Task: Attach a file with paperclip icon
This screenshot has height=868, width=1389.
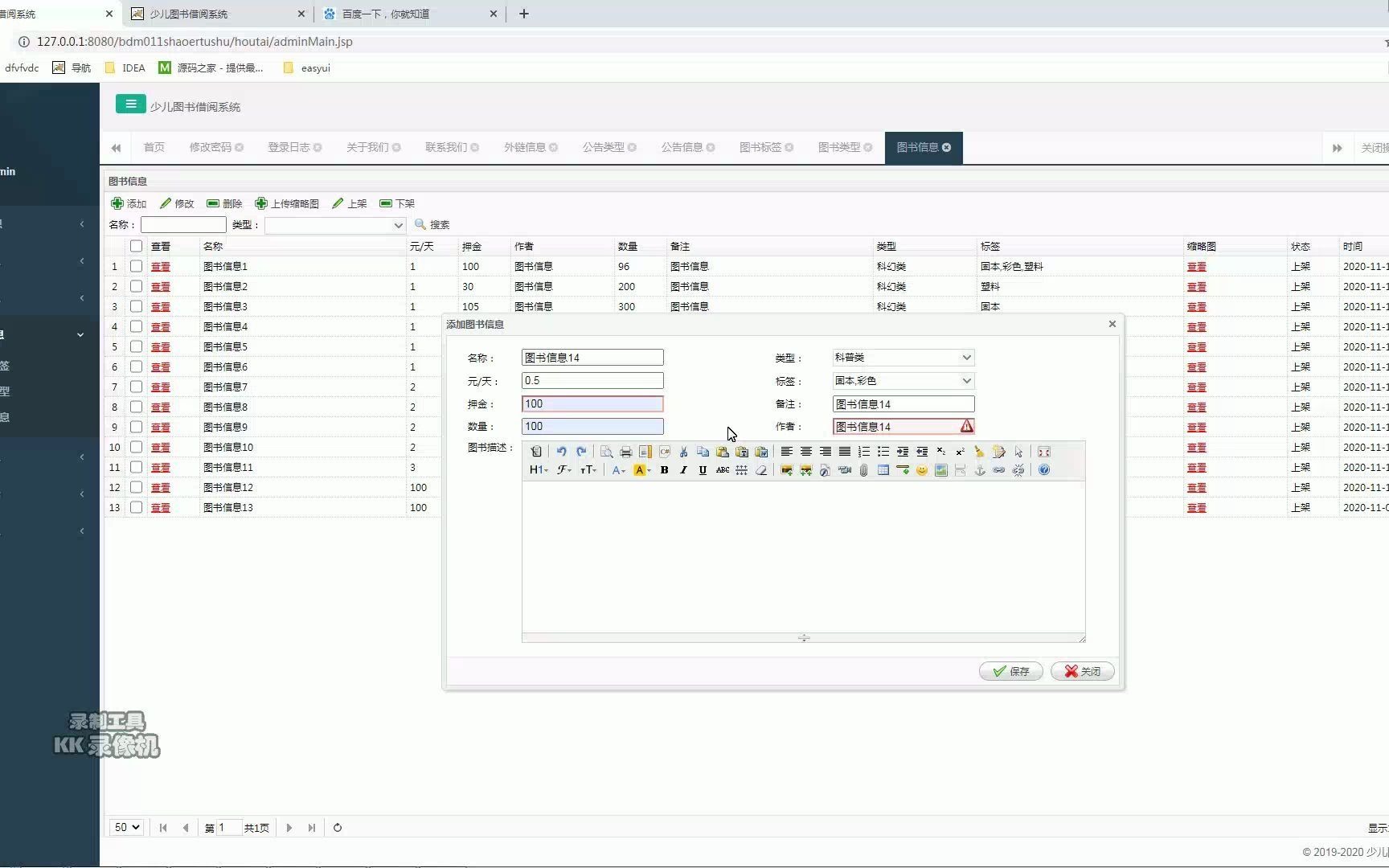Action: coord(864,470)
